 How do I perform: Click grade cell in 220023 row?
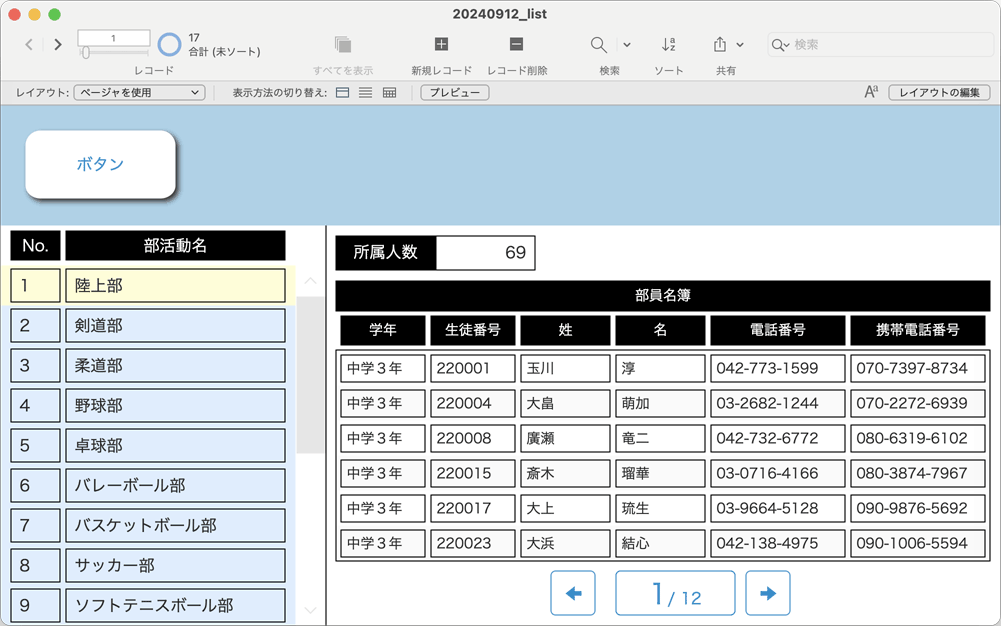382,544
